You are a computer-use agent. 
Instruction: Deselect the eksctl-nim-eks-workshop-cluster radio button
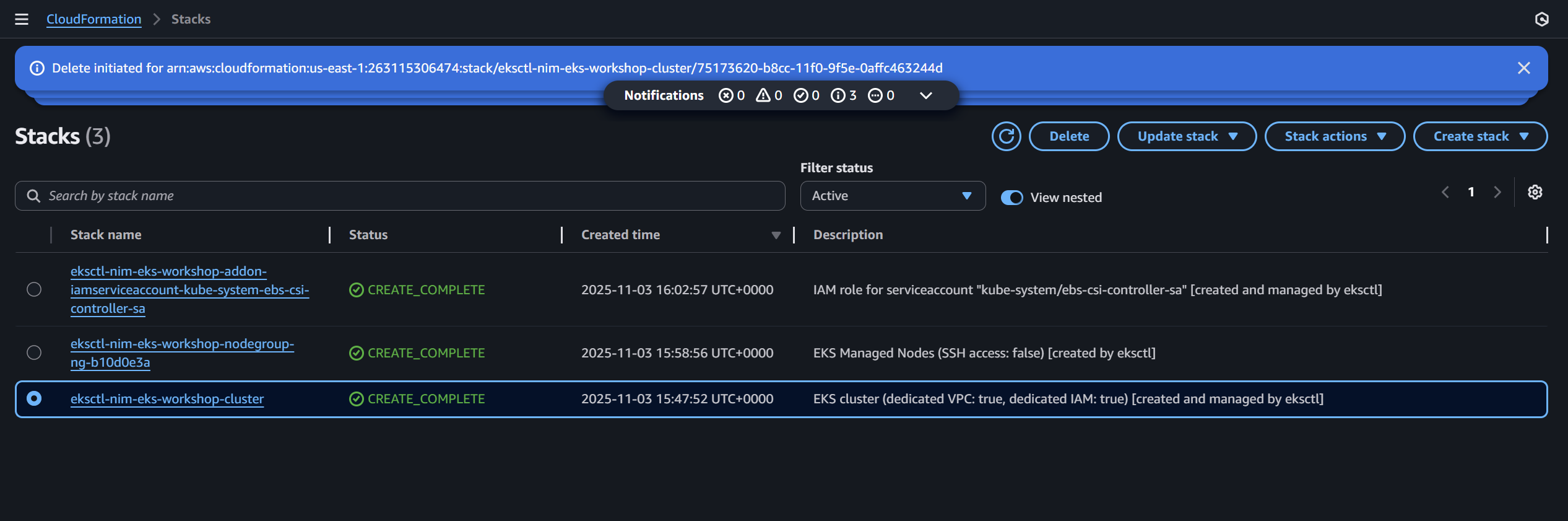[34, 398]
